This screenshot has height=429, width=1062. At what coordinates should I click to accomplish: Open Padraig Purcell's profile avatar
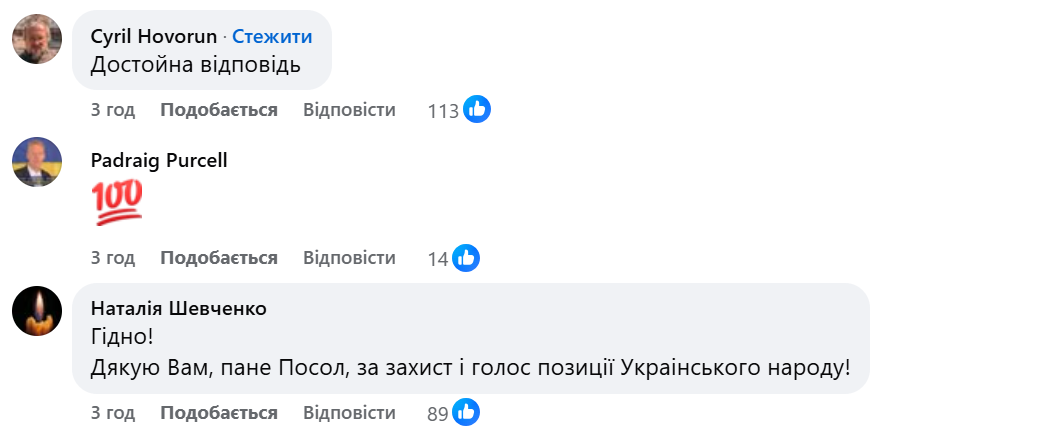tap(37, 161)
